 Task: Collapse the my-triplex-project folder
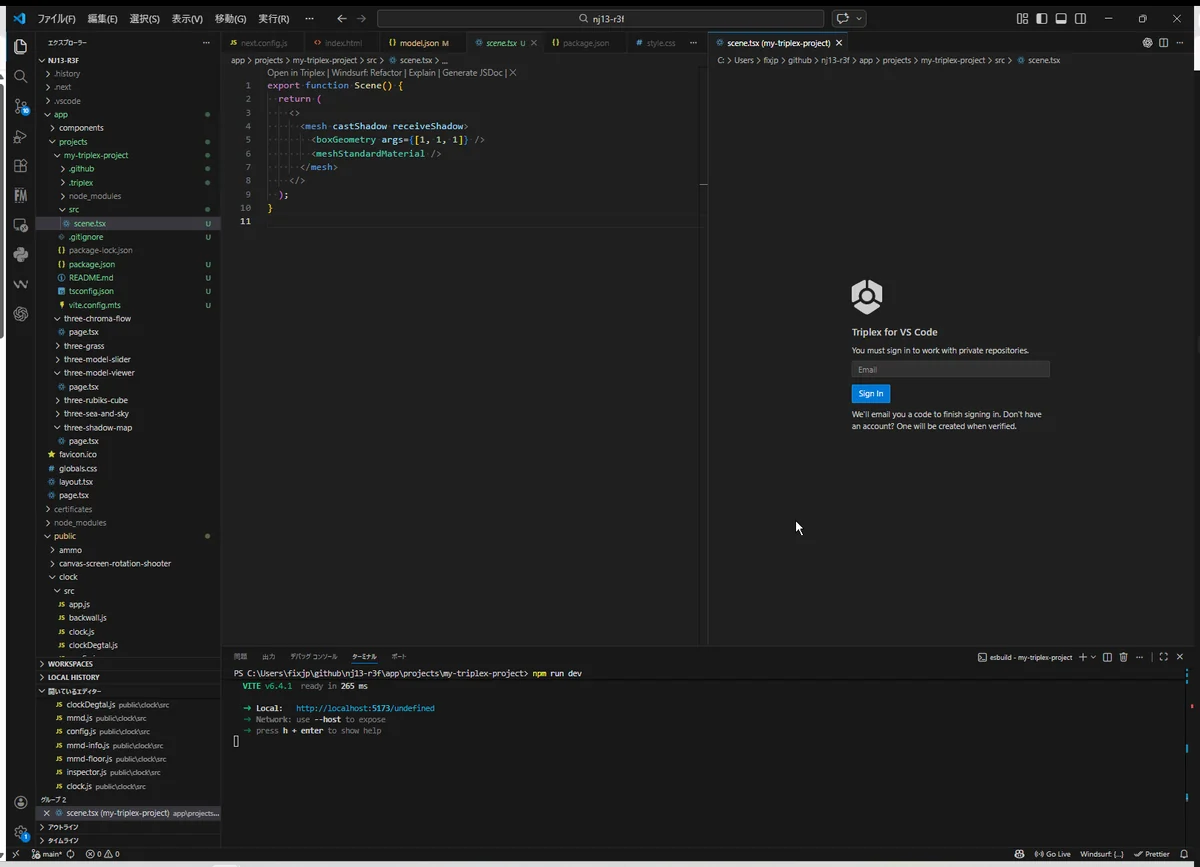pos(95,155)
